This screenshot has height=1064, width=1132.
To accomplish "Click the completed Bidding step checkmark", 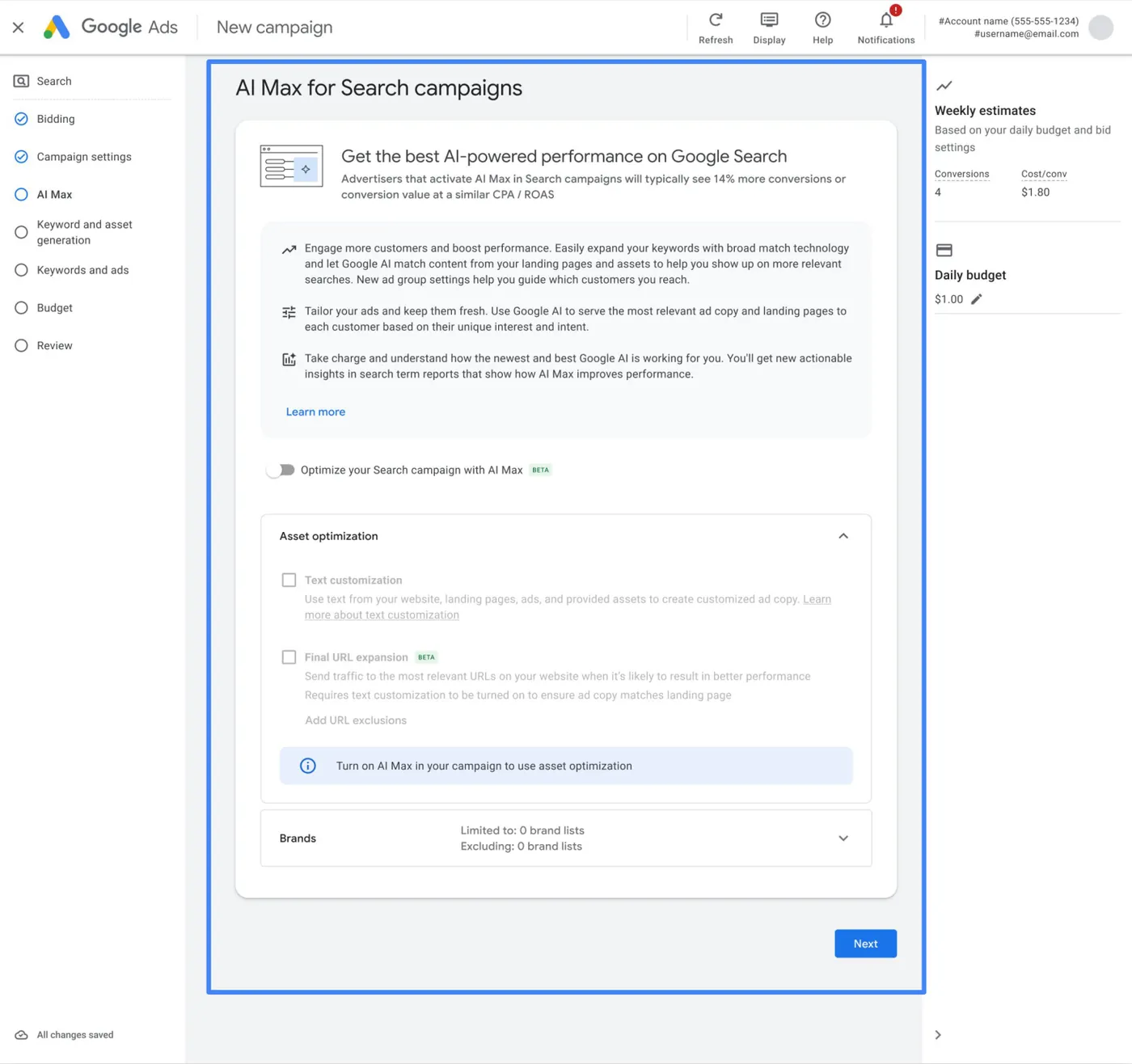I will 22,119.
